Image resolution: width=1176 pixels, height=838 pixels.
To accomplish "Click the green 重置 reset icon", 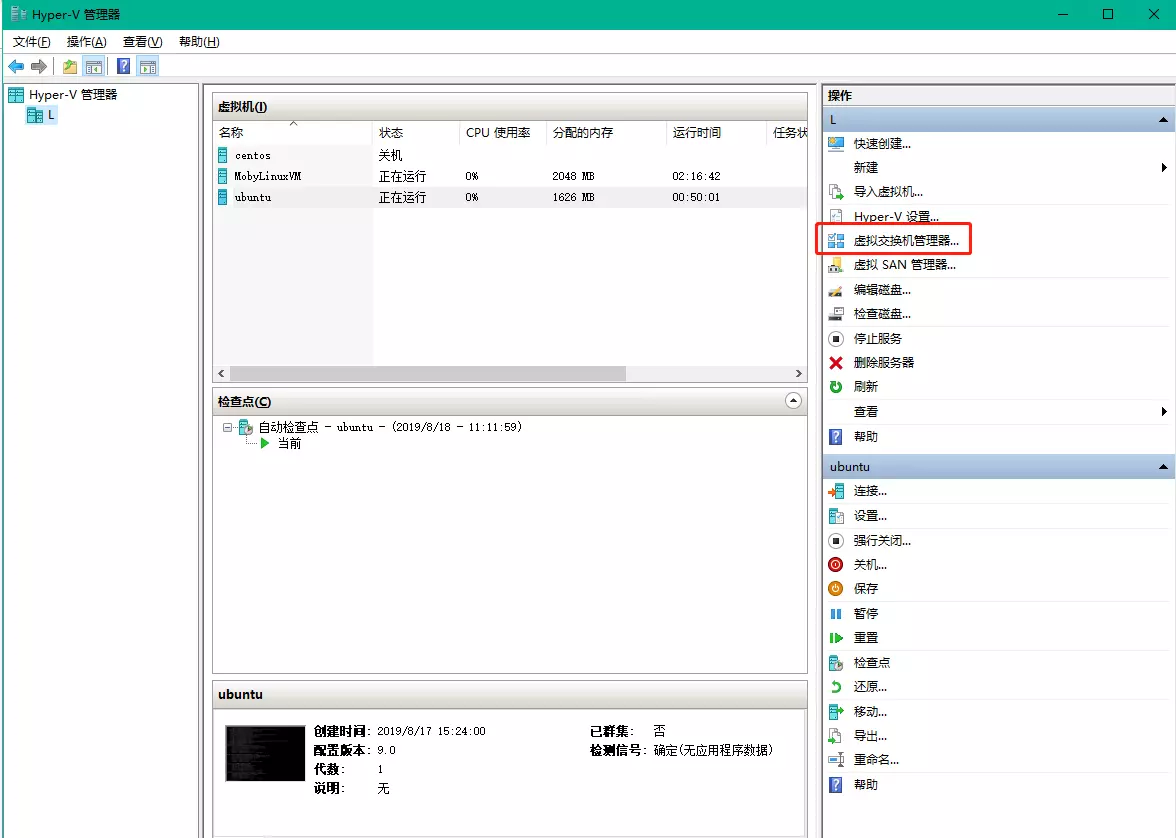I will 836,638.
